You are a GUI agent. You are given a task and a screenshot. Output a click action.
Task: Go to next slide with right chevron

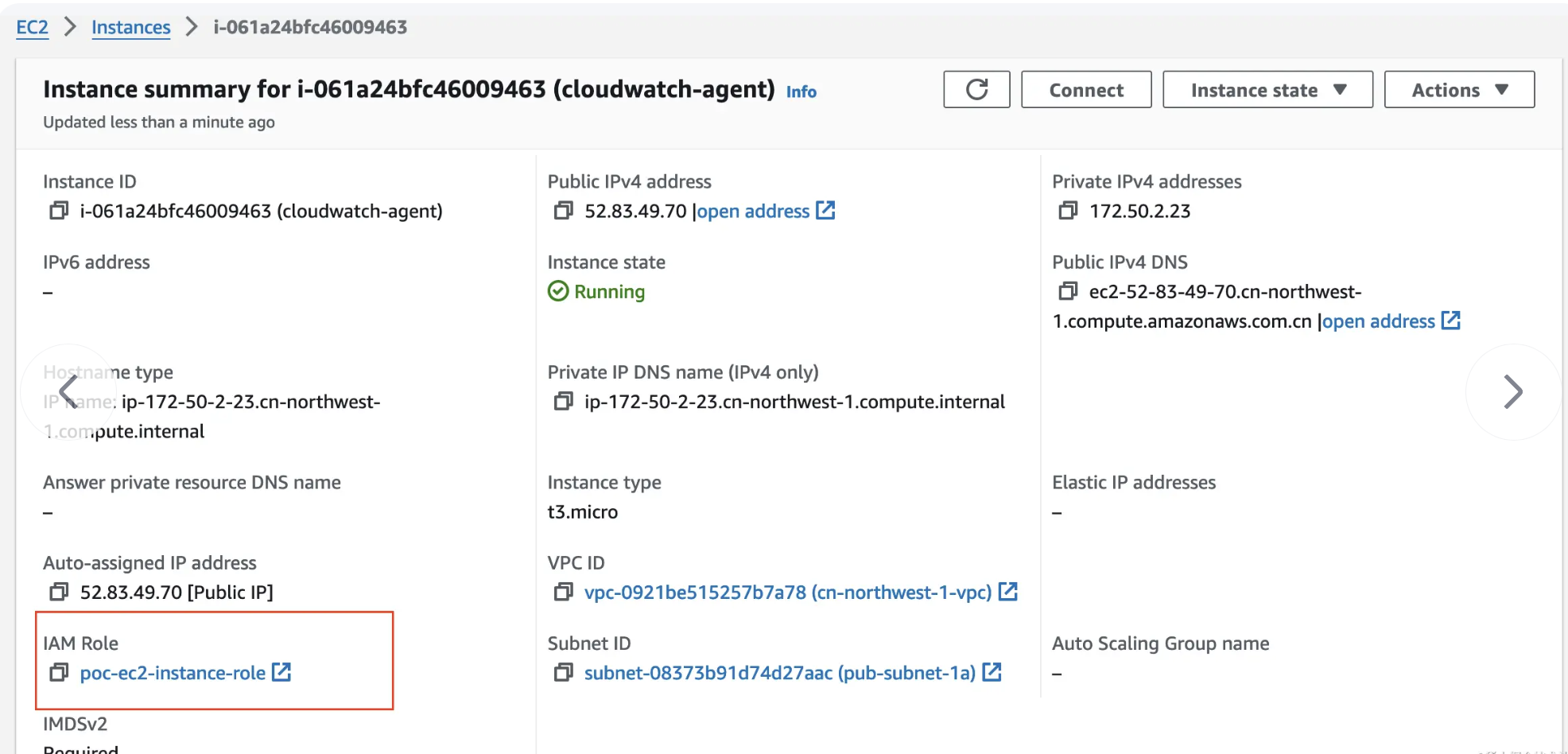point(1512,392)
